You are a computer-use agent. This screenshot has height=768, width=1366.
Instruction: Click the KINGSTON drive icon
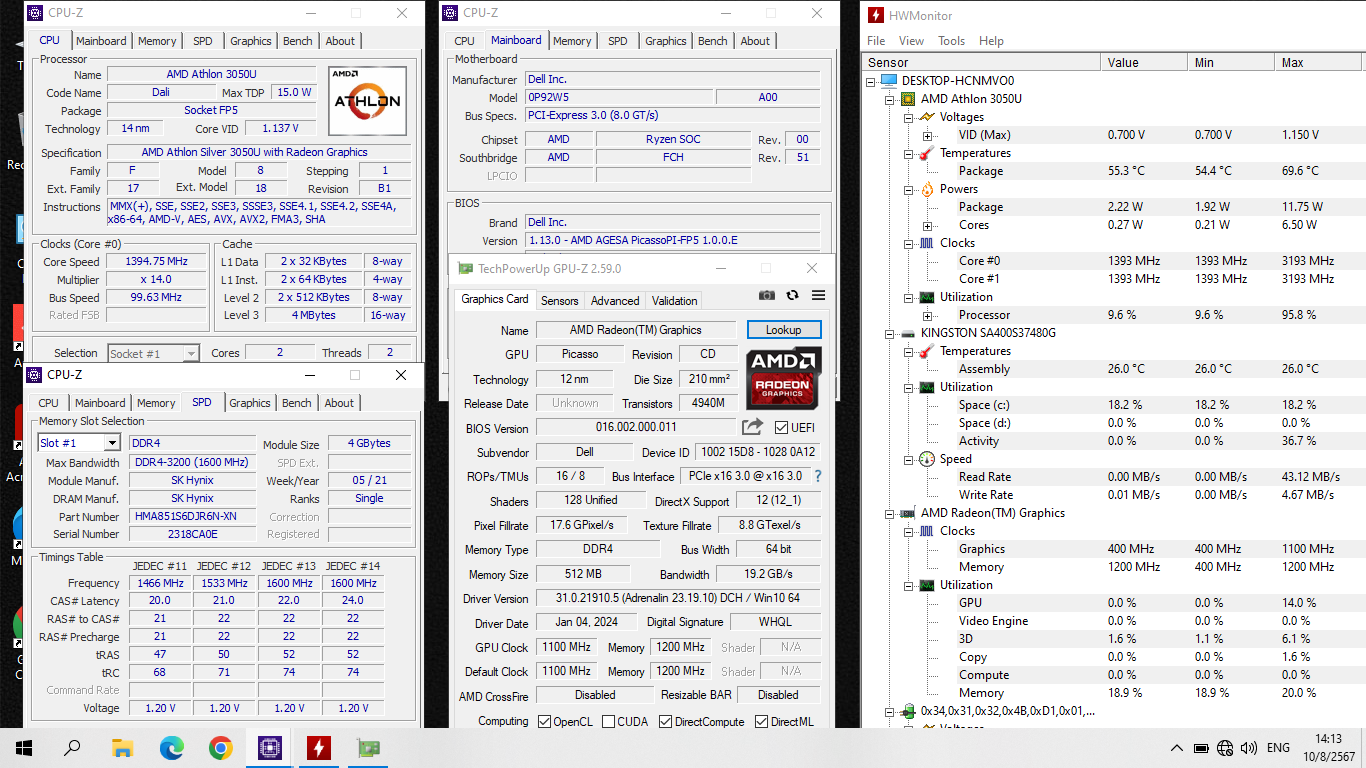(908, 333)
